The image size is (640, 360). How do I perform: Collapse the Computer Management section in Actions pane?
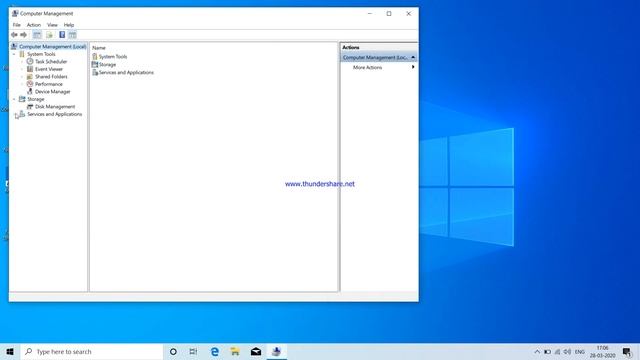413,58
